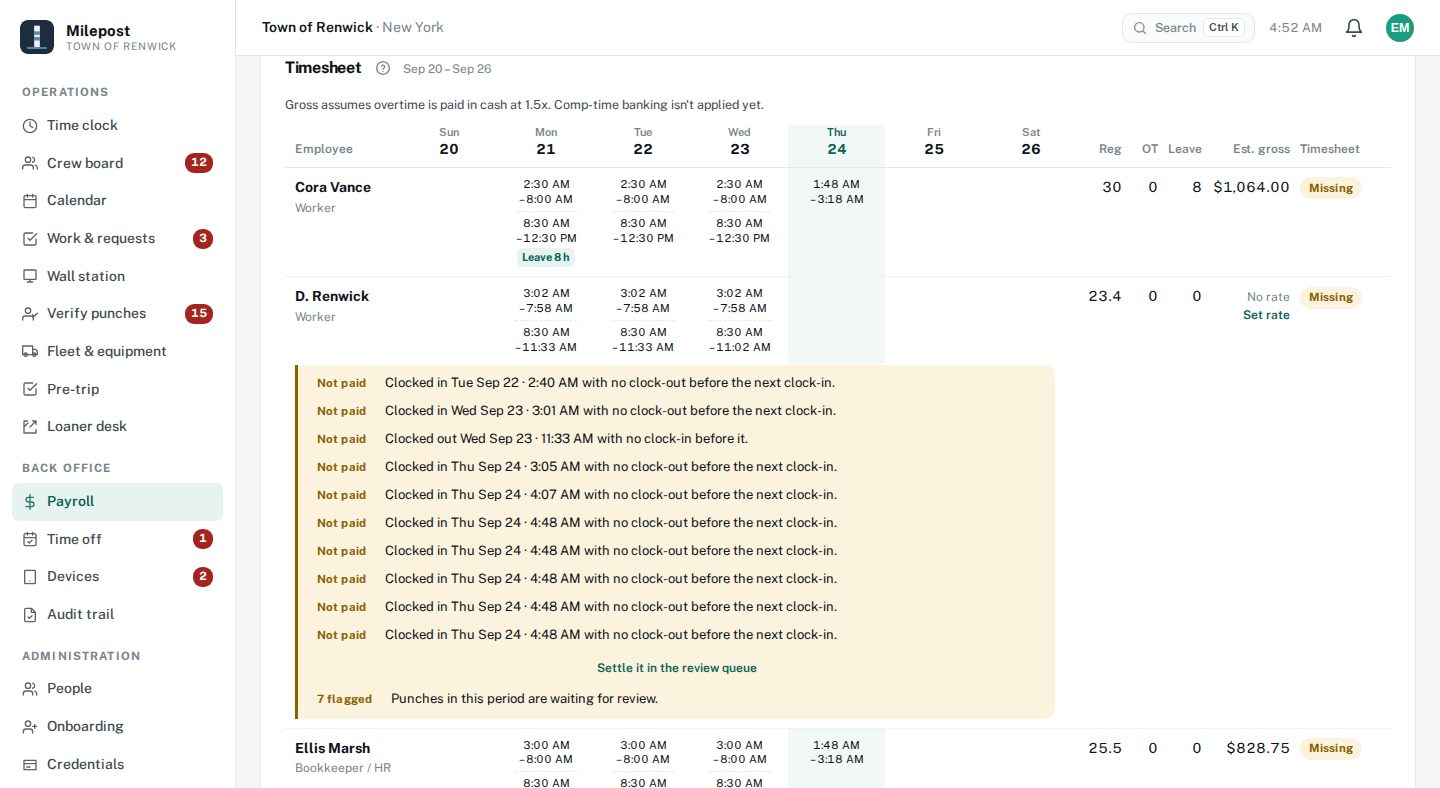Open the Pre-trip checklist page
This screenshot has width=1440, height=788.
[117, 389]
